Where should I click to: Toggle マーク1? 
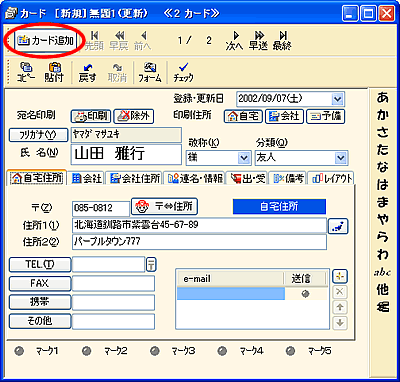(19, 351)
